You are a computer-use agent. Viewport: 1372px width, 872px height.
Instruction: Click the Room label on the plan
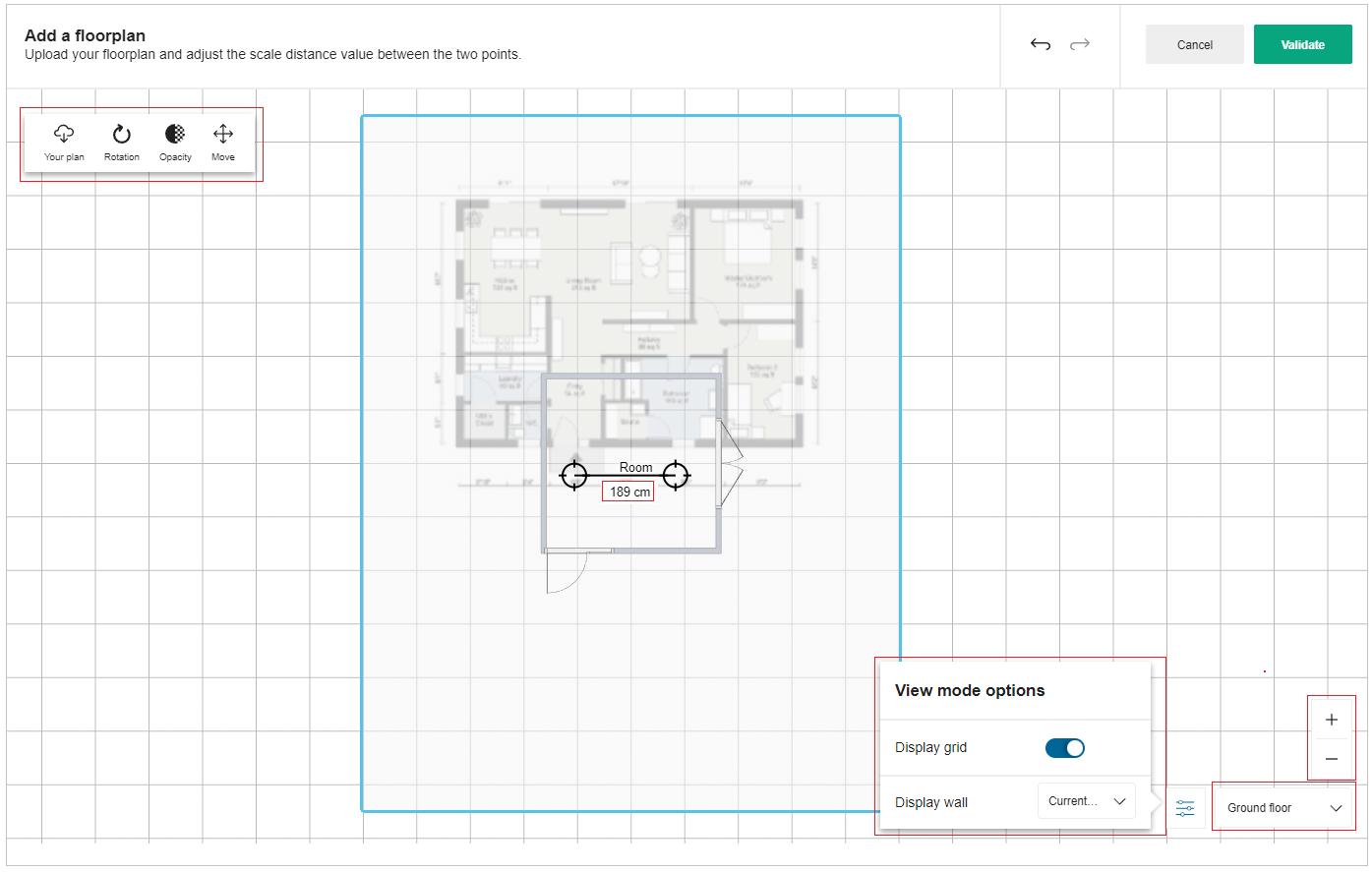tap(635, 467)
